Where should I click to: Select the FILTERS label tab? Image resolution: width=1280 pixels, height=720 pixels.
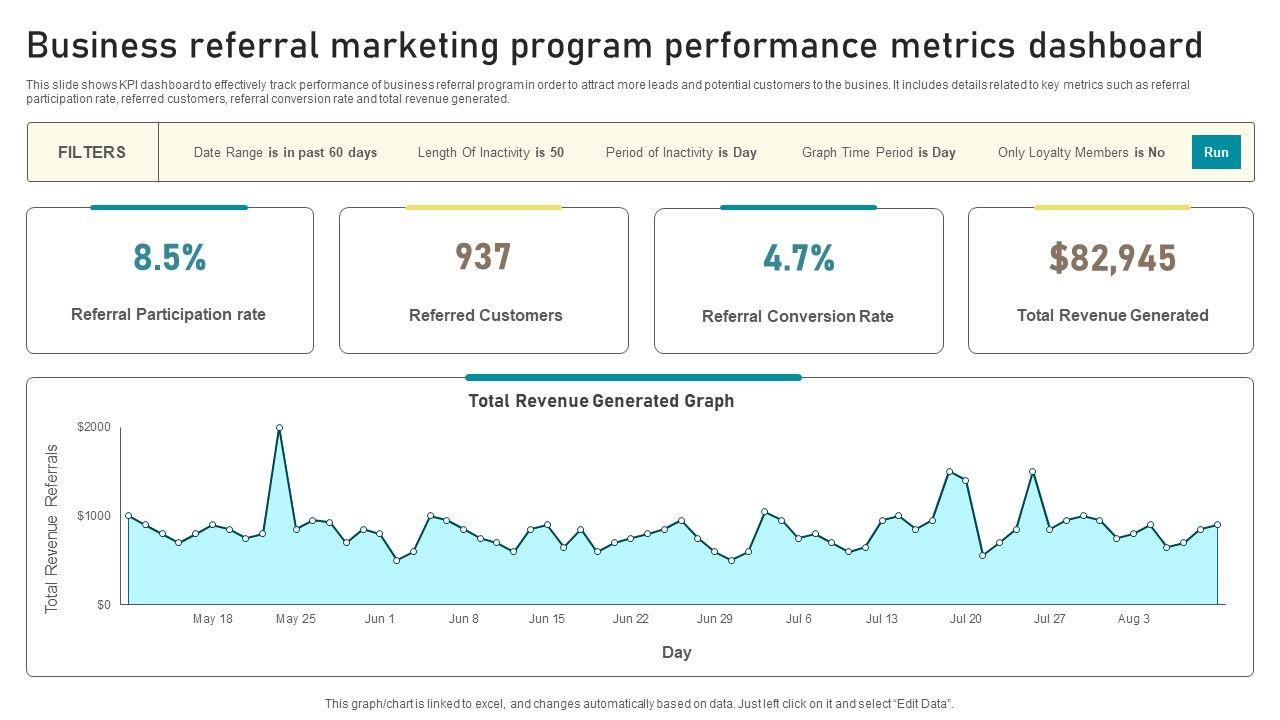tap(92, 152)
